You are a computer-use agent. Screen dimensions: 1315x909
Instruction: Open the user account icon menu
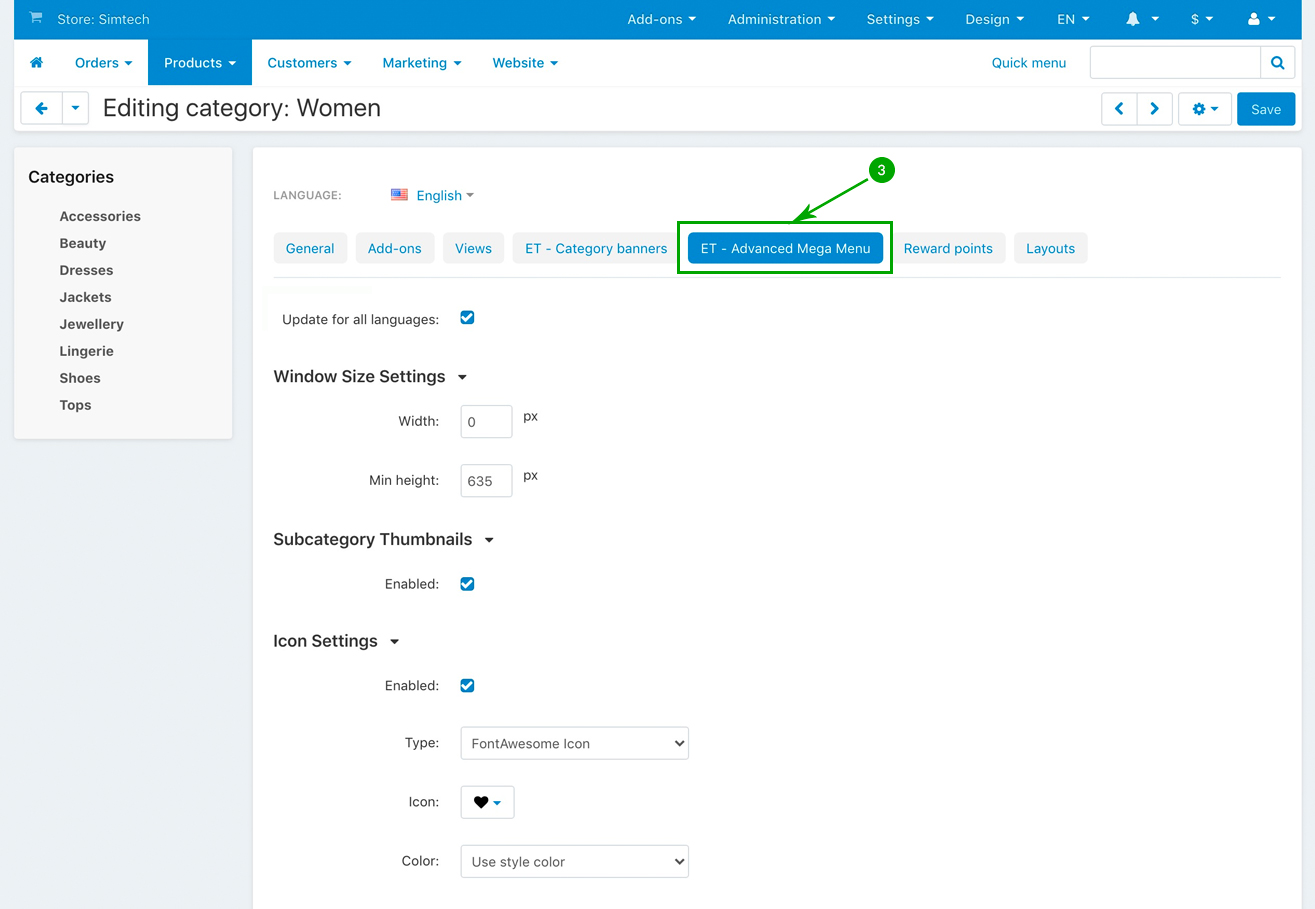(1262, 19)
